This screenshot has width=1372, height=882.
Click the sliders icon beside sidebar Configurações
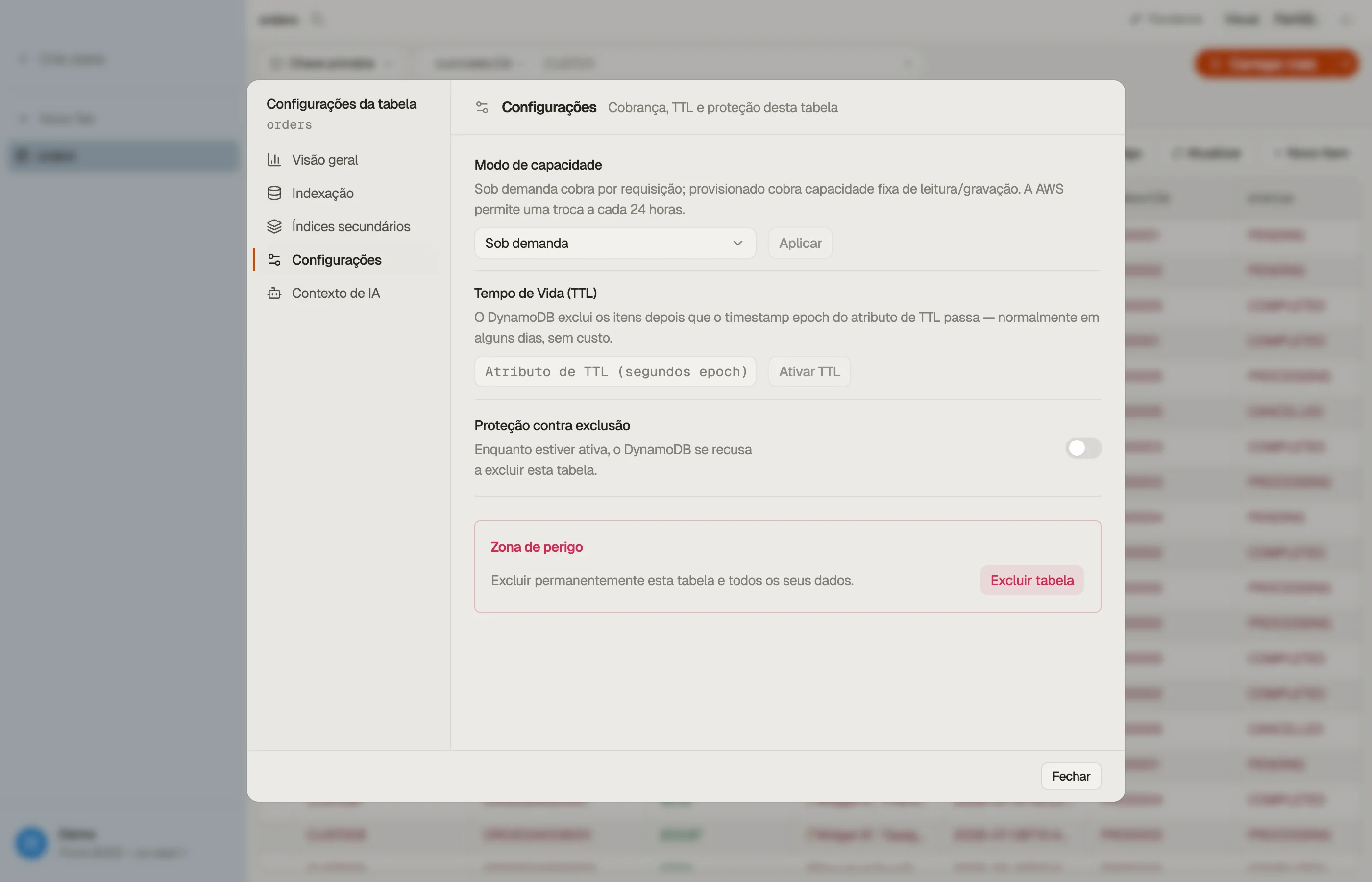pyautogui.click(x=274, y=259)
